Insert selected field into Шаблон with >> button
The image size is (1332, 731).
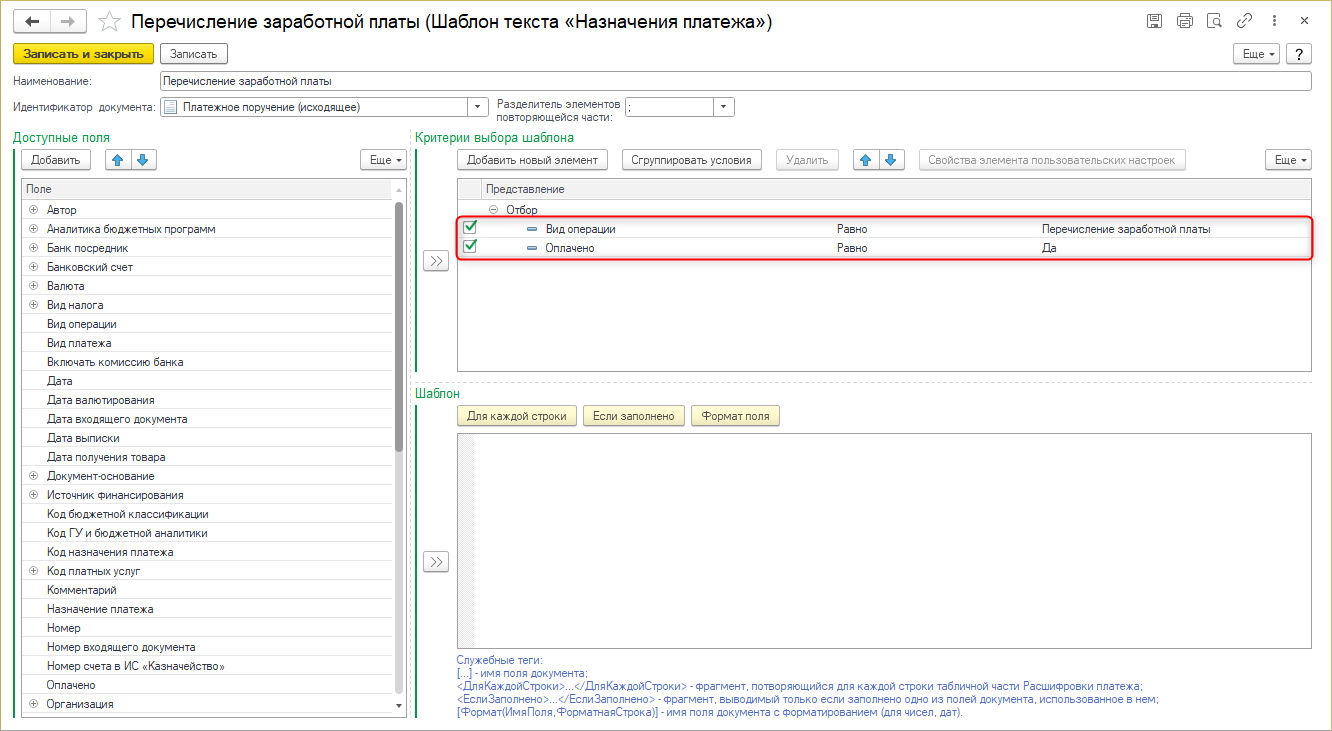click(x=435, y=562)
